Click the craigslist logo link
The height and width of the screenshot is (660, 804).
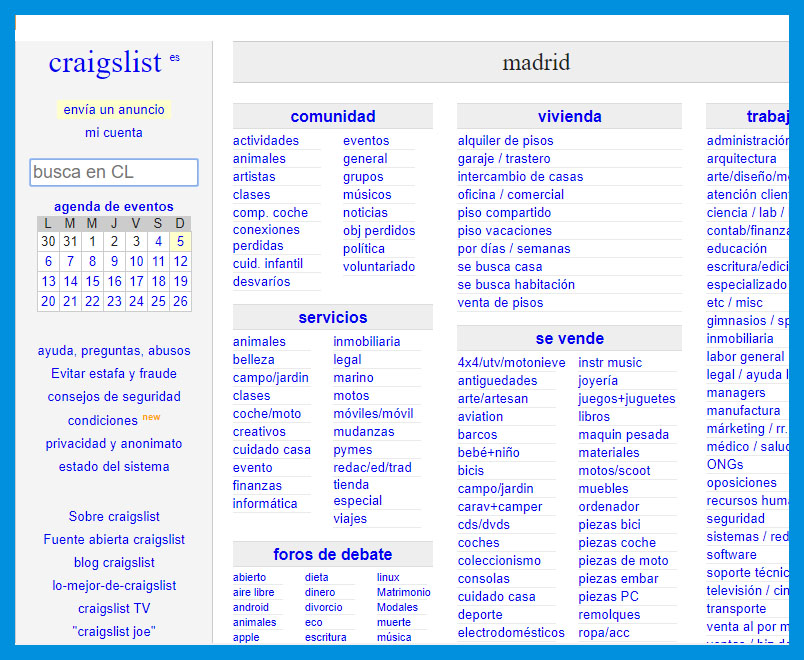(x=105, y=63)
